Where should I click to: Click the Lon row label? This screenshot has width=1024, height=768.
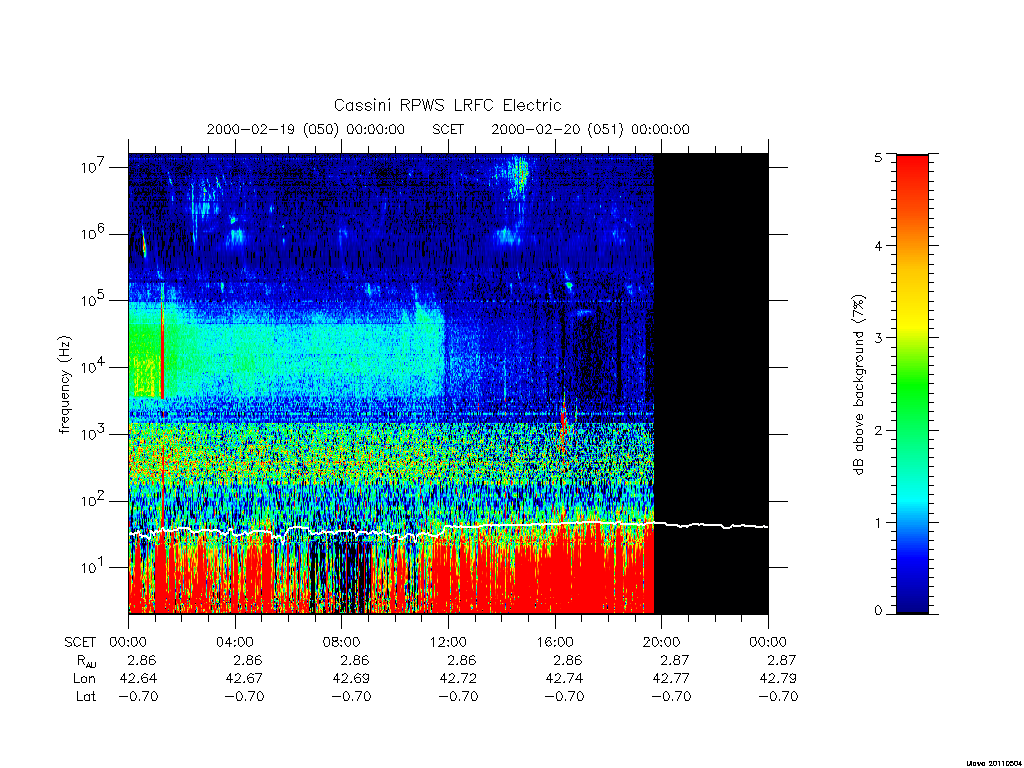click(x=85, y=679)
